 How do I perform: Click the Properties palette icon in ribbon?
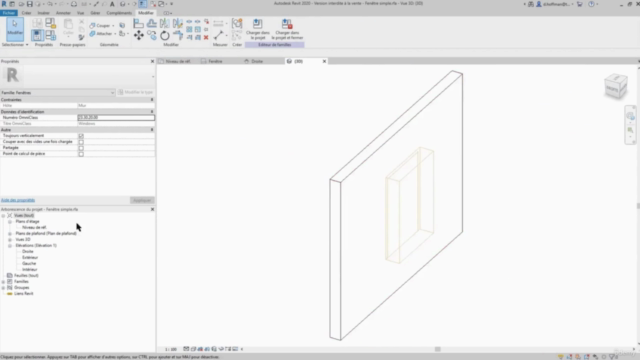37,35
